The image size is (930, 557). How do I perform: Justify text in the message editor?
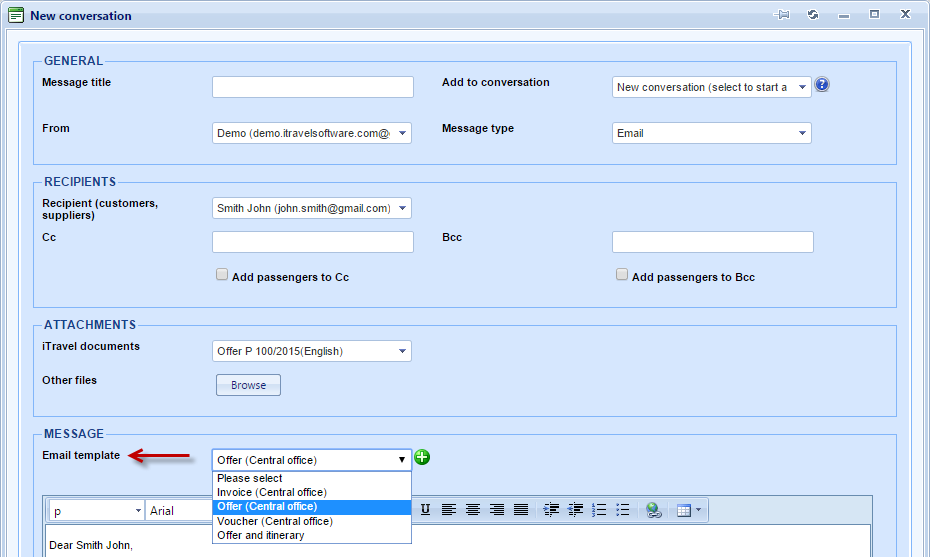click(x=521, y=510)
